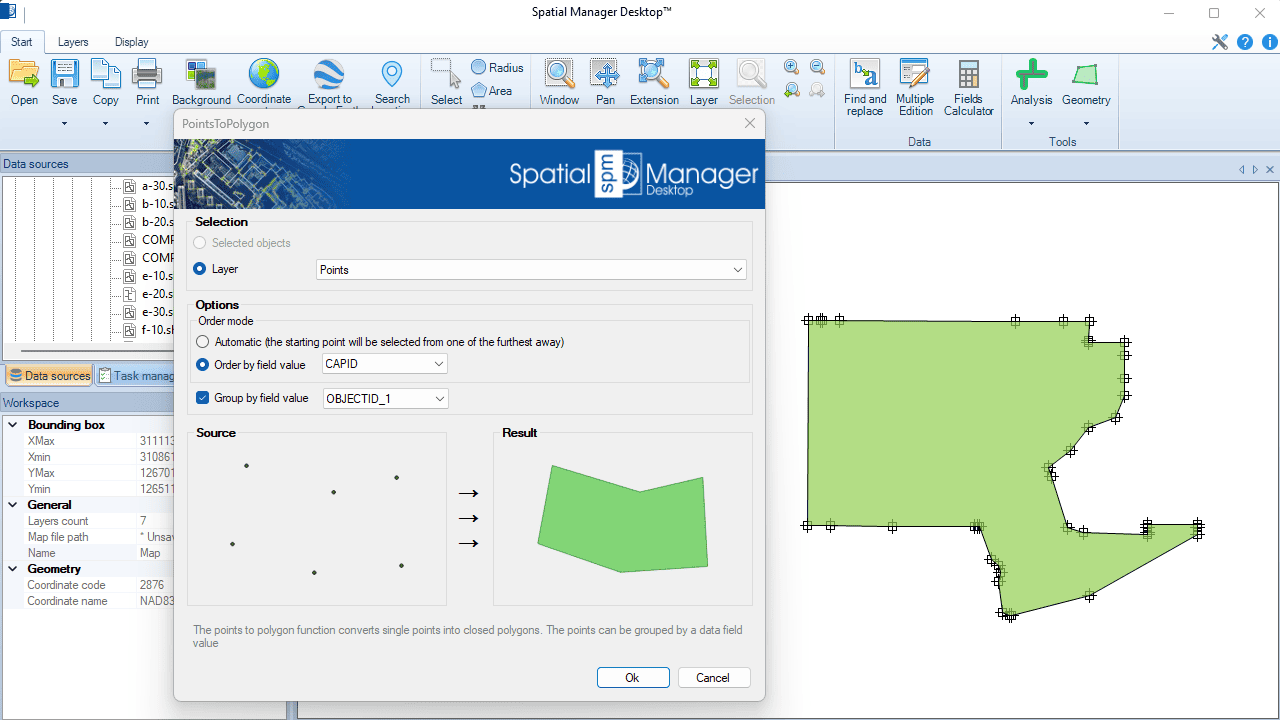Click the Coordinate code value 2876

point(151,585)
